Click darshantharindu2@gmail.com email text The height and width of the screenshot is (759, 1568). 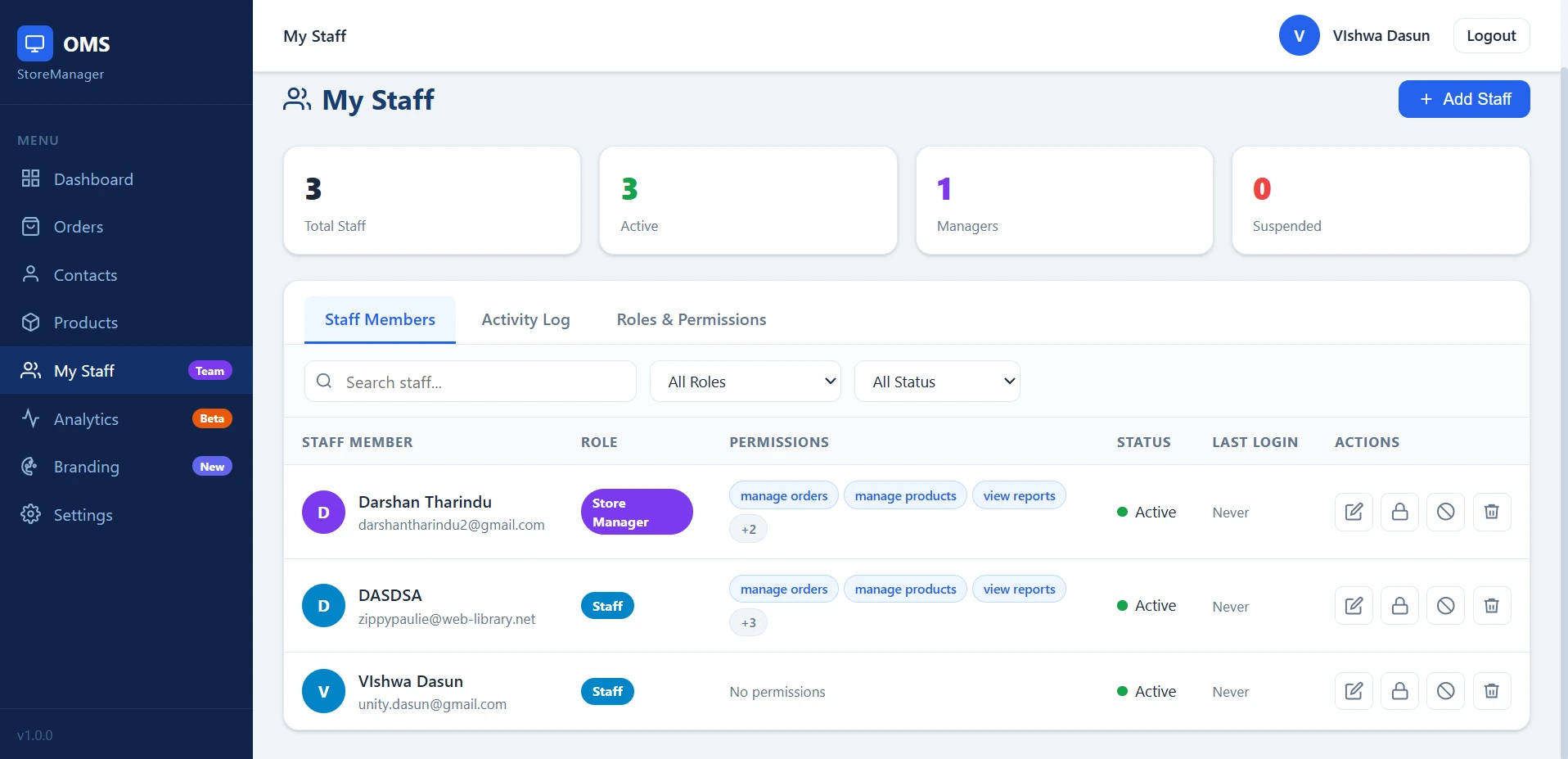[452, 525]
